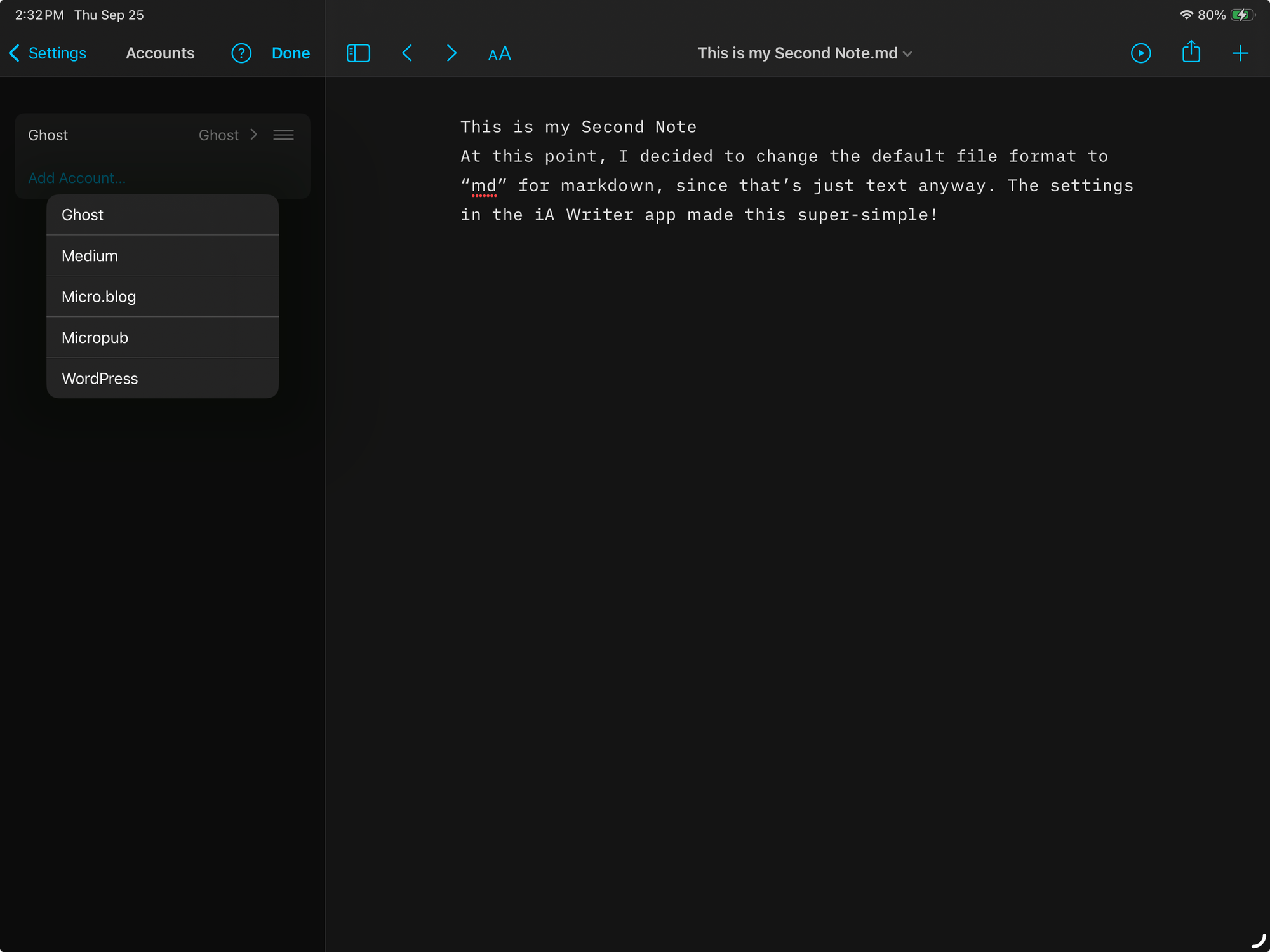
Task: Select WordPress account type
Action: 163,379
